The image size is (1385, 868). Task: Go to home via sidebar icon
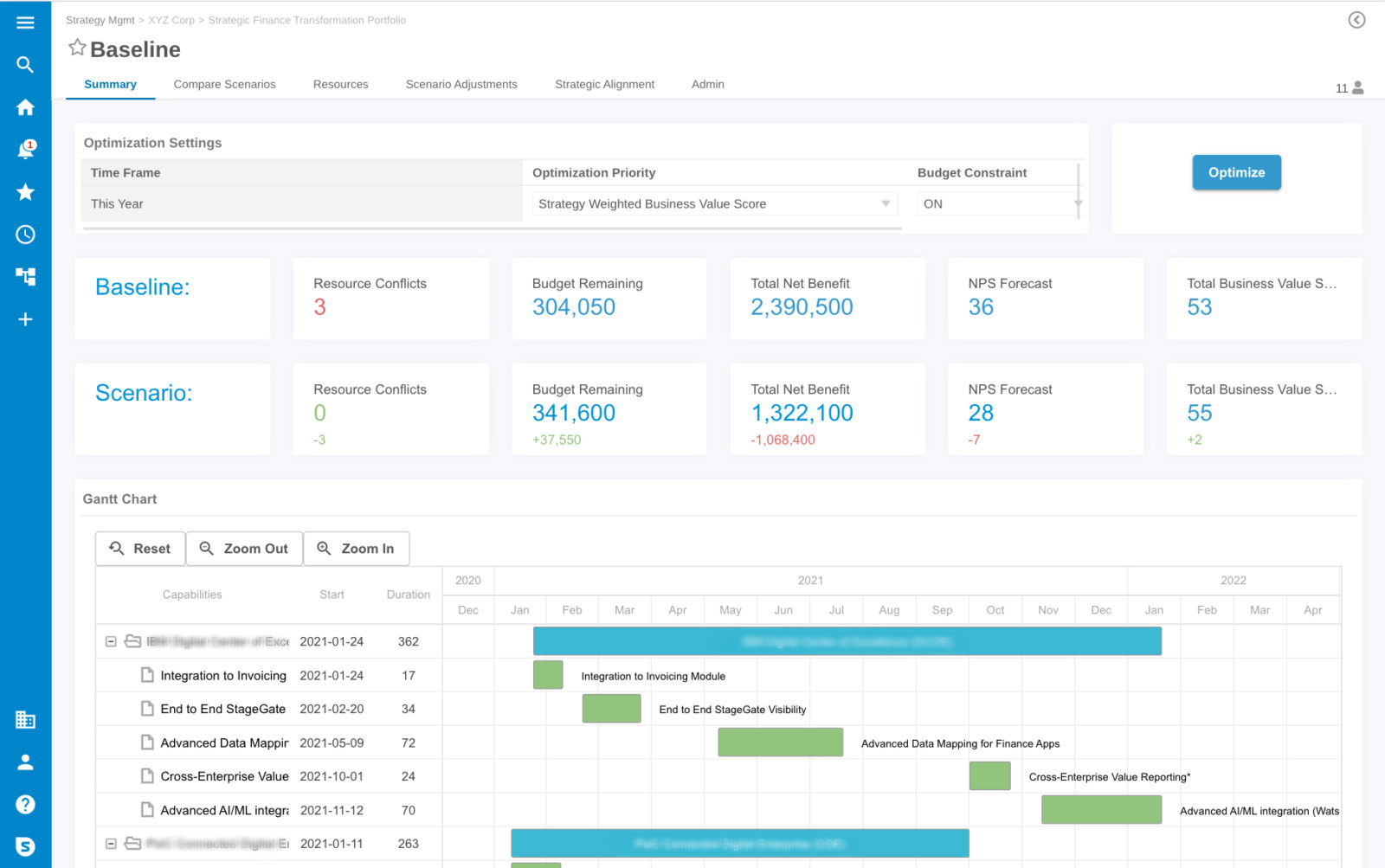point(25,107)
